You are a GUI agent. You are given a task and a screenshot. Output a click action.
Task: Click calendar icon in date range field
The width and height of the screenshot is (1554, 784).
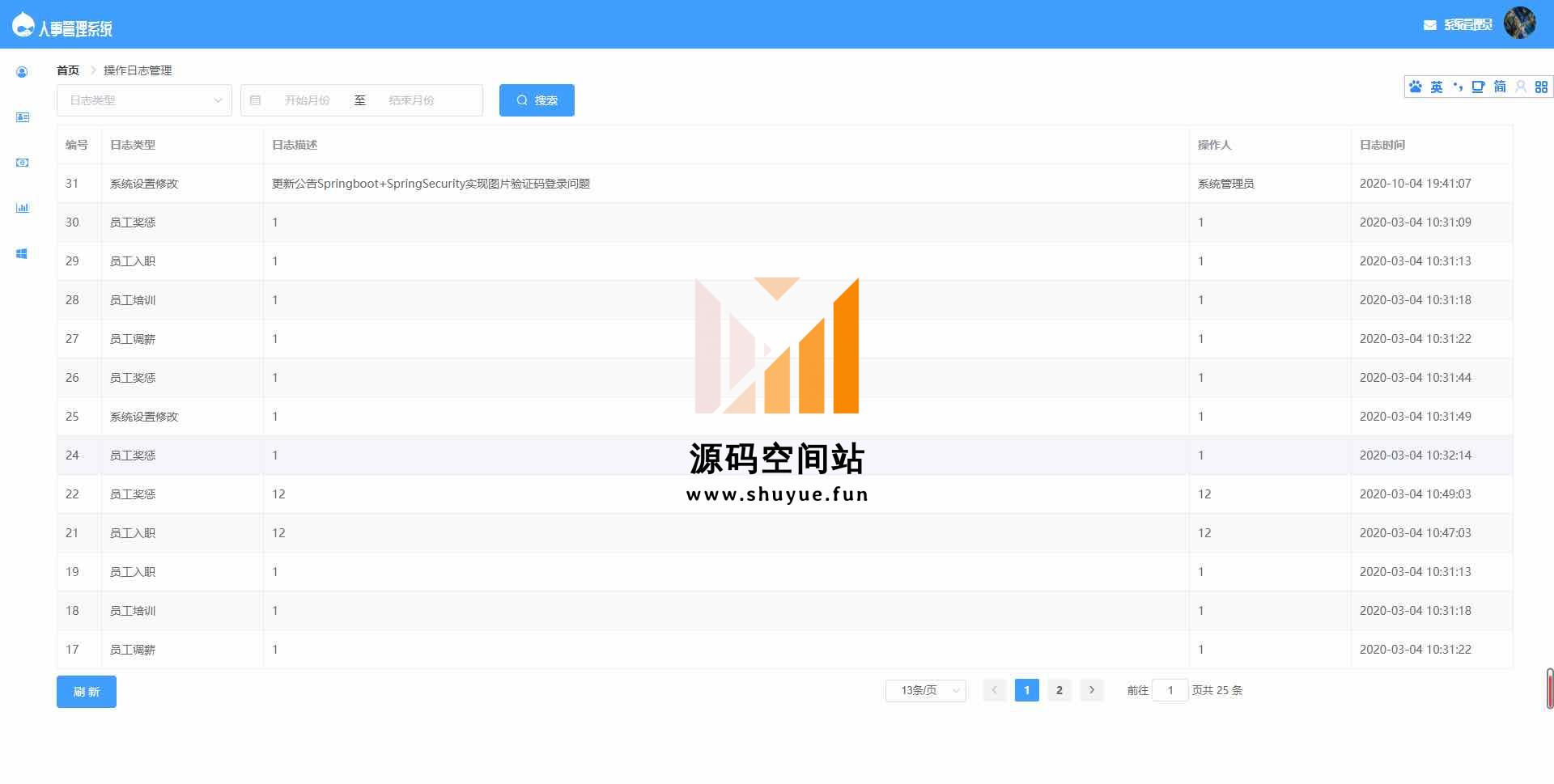(255, 100)
